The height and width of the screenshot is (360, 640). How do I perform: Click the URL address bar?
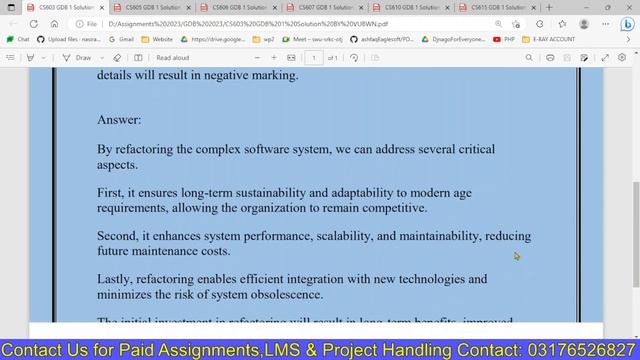pyautogui.click(x=298, y=24)
